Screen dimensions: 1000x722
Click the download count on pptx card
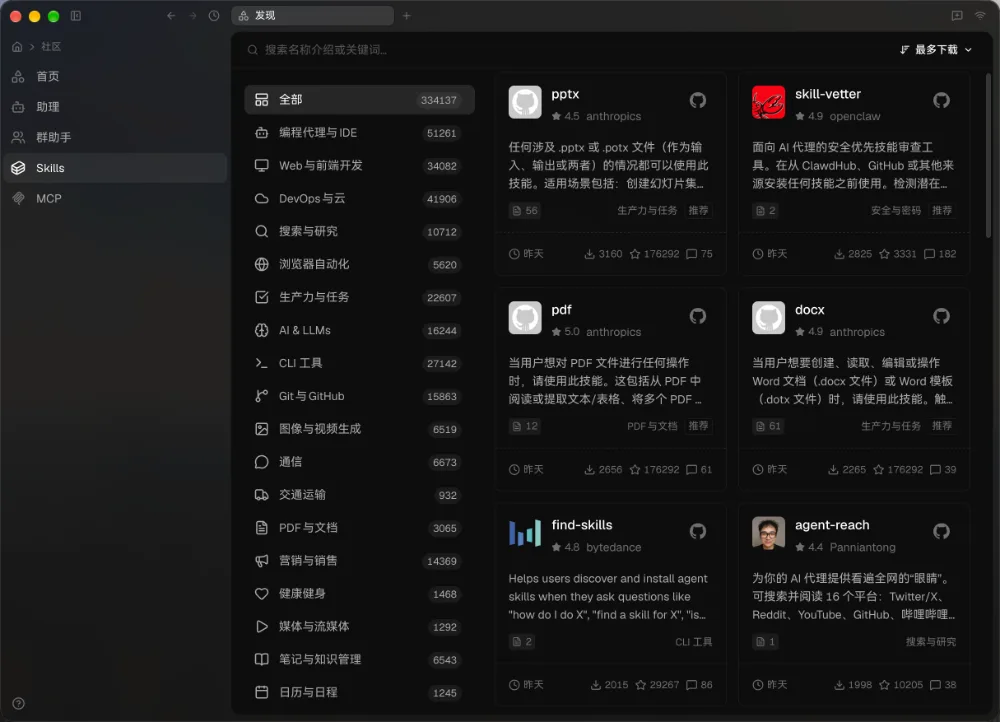pos(603,254)
